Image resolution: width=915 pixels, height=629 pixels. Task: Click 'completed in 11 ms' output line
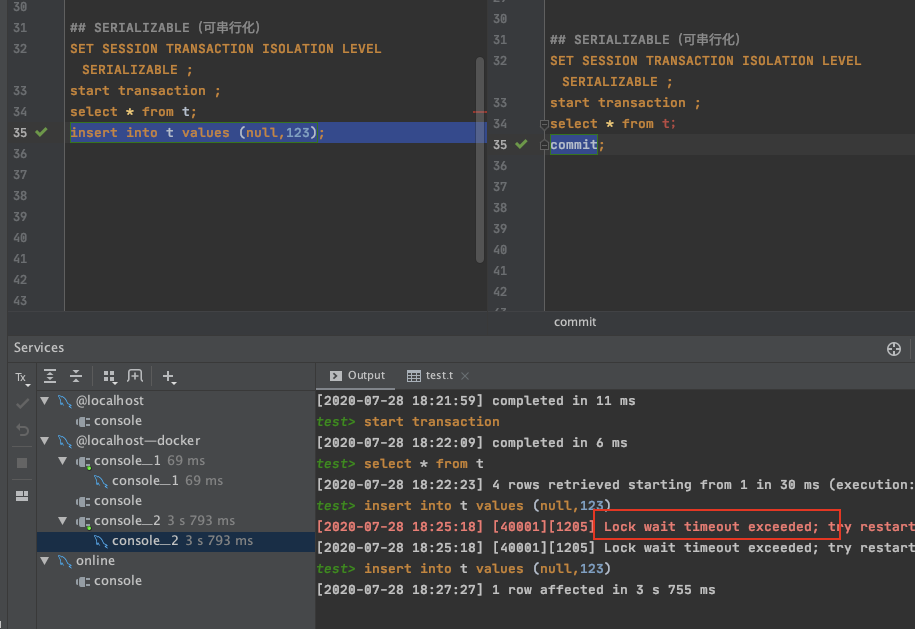pos(476,401)
